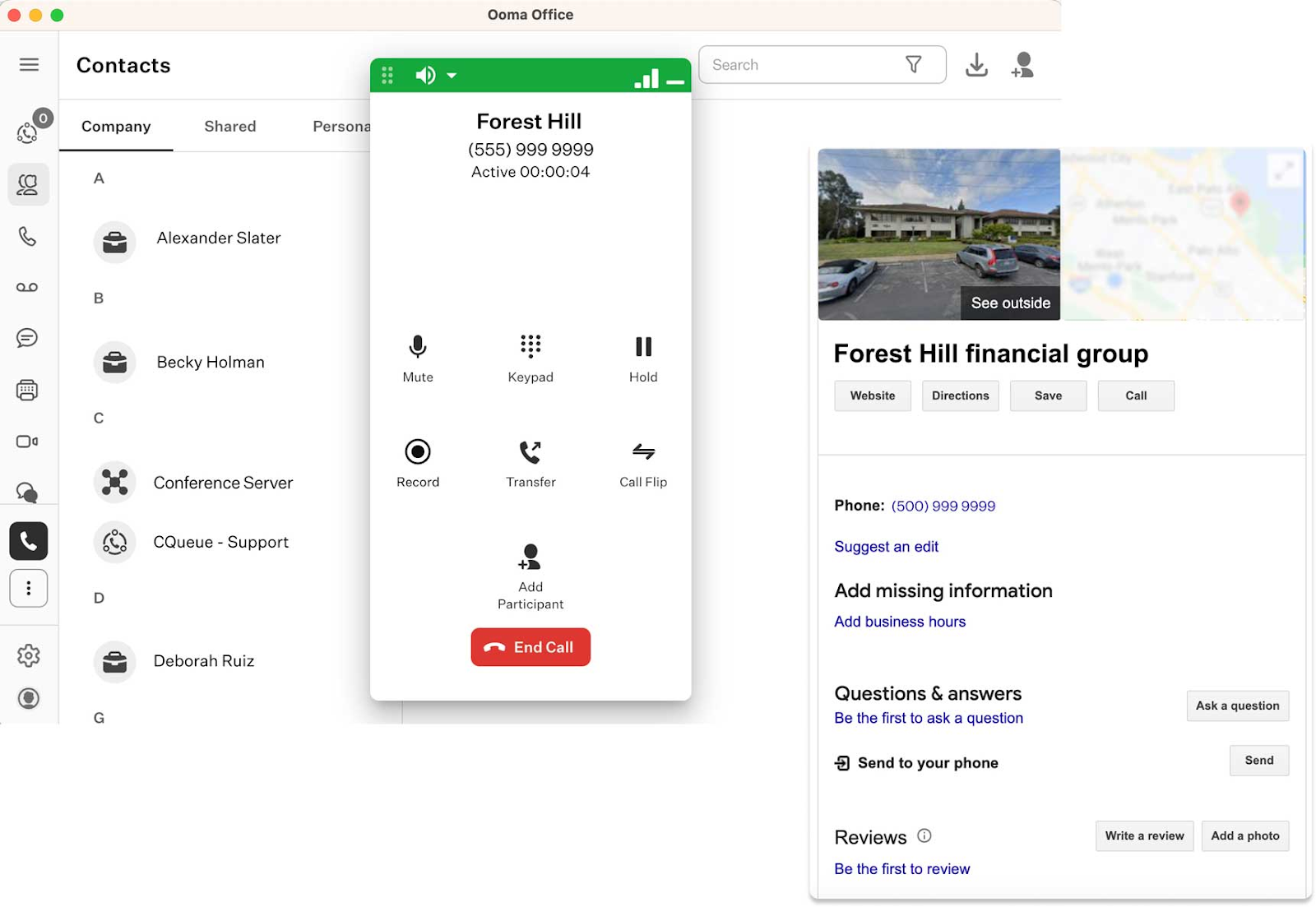Transfer the active call
This screenshot has height=907, width=1316.
pyautogui.click(x=531, y=464)
